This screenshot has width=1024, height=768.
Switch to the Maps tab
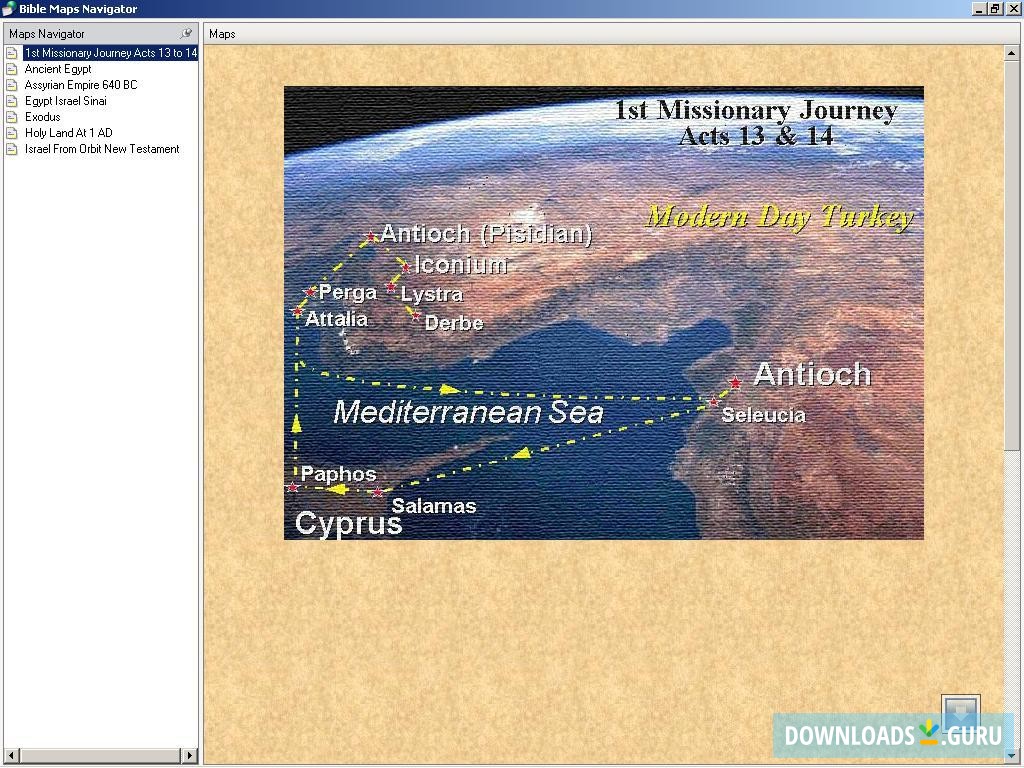(x=222, y=34)
